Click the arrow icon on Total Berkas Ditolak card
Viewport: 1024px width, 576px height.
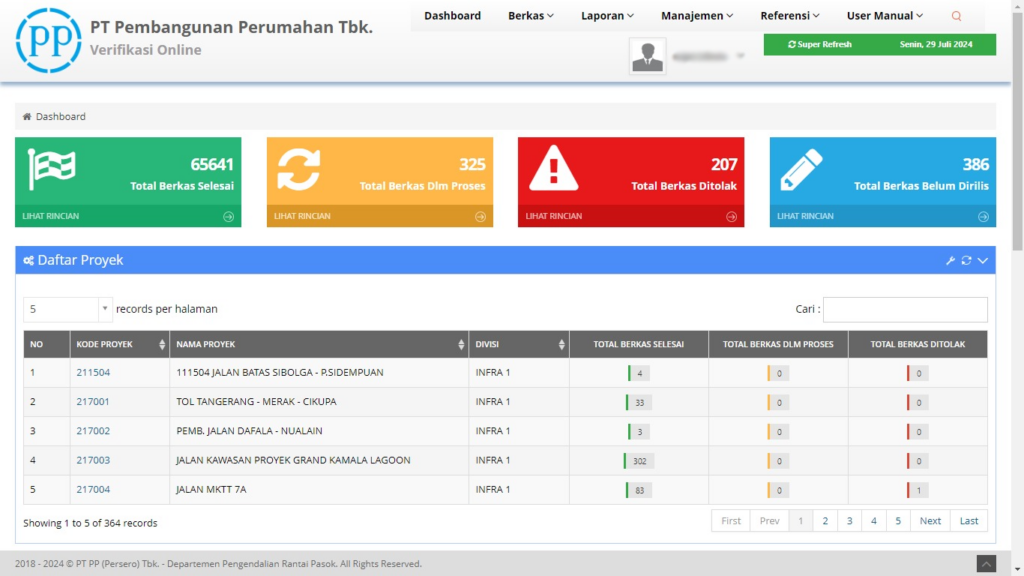(731, 216)
